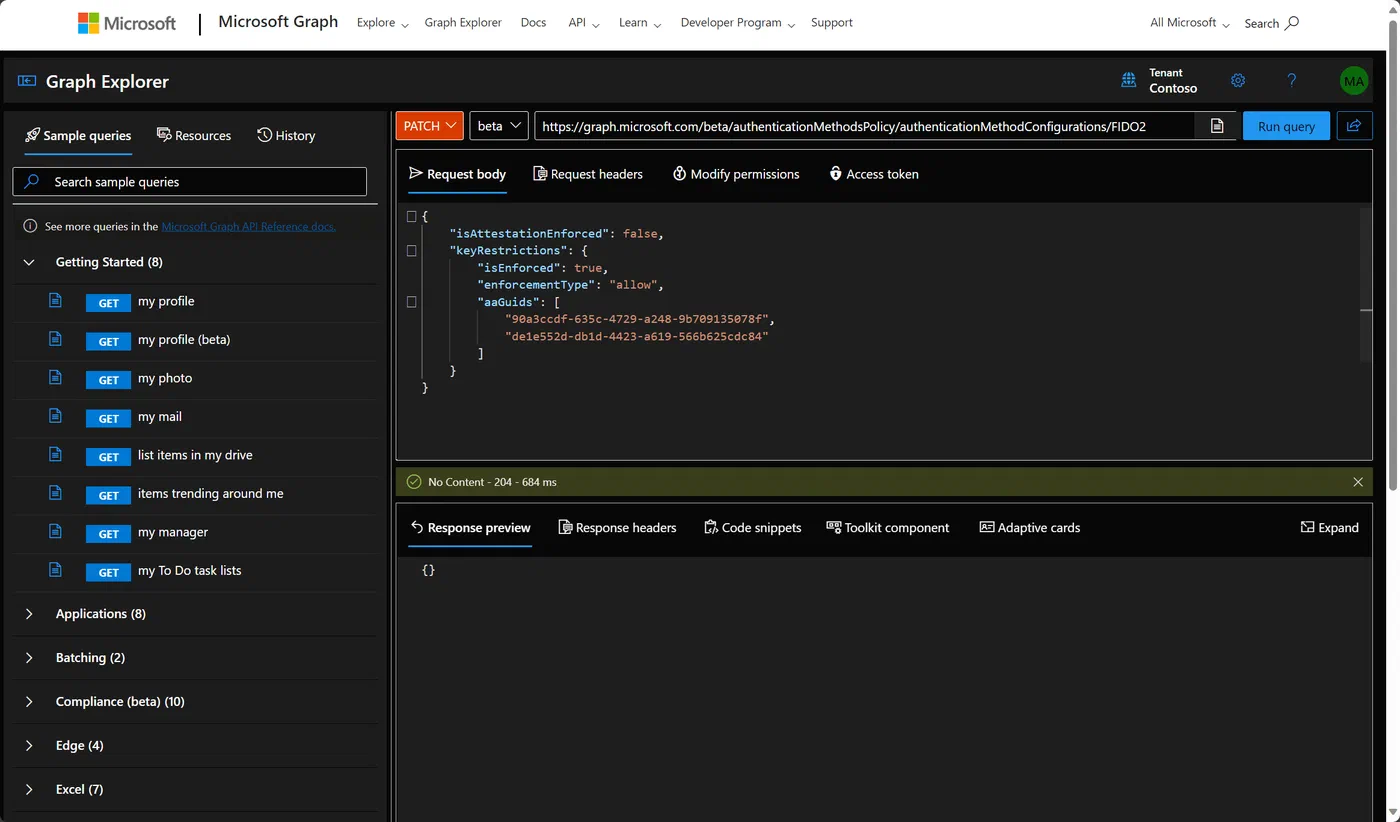
Task: Open the Request headers tab
Action: pos(588,174)
